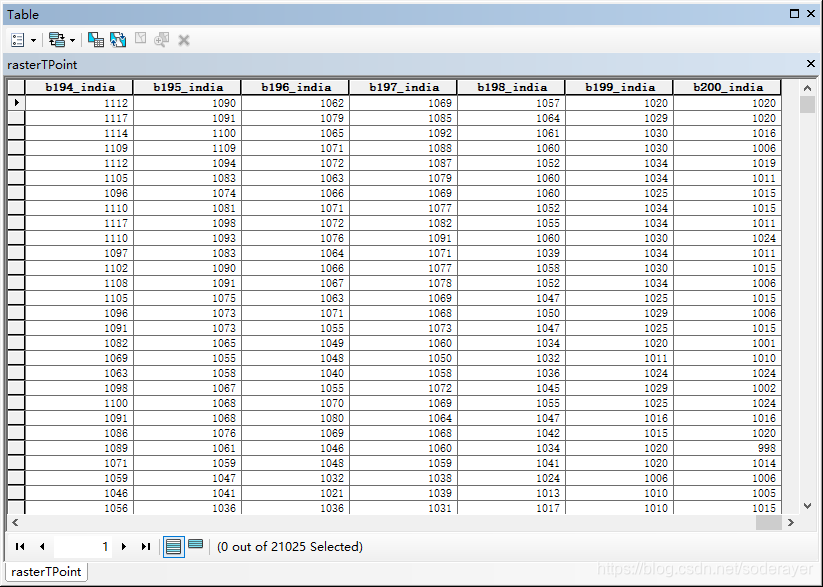The image size is (823, 587).
Task: Click the Delete Selected icon
Action: [x=184, y=40]
